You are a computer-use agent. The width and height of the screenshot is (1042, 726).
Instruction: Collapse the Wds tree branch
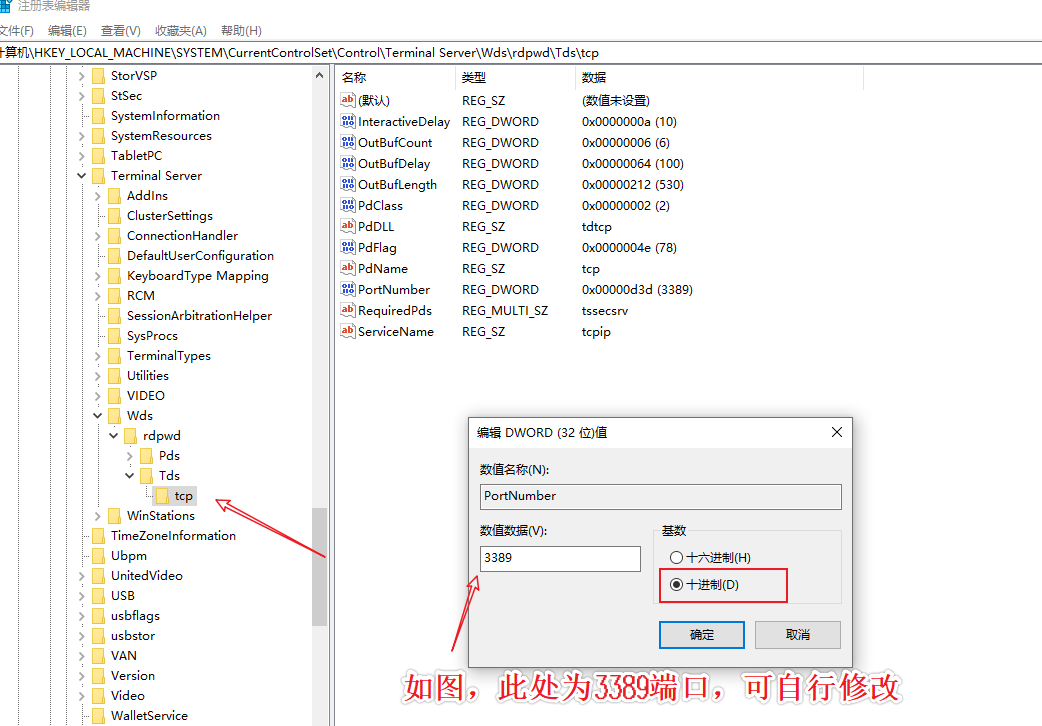(x=97, y=415)
